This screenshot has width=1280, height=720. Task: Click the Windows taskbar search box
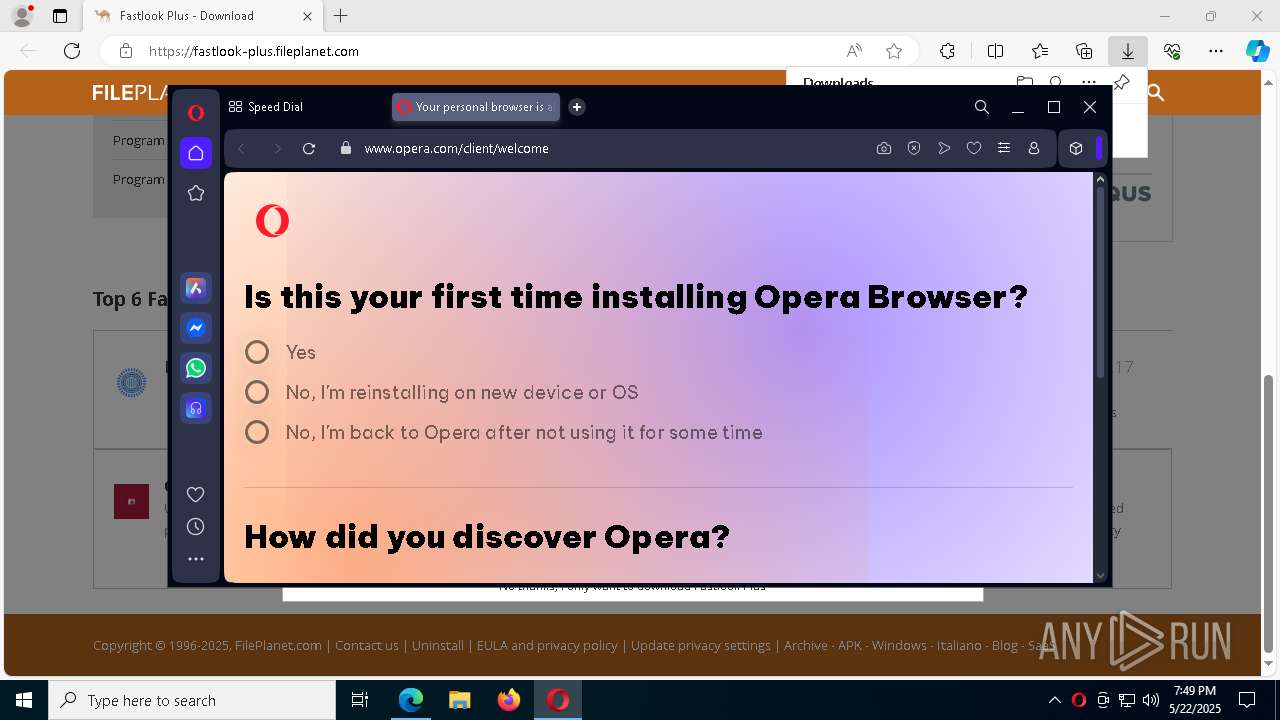(x=192, y=700)
